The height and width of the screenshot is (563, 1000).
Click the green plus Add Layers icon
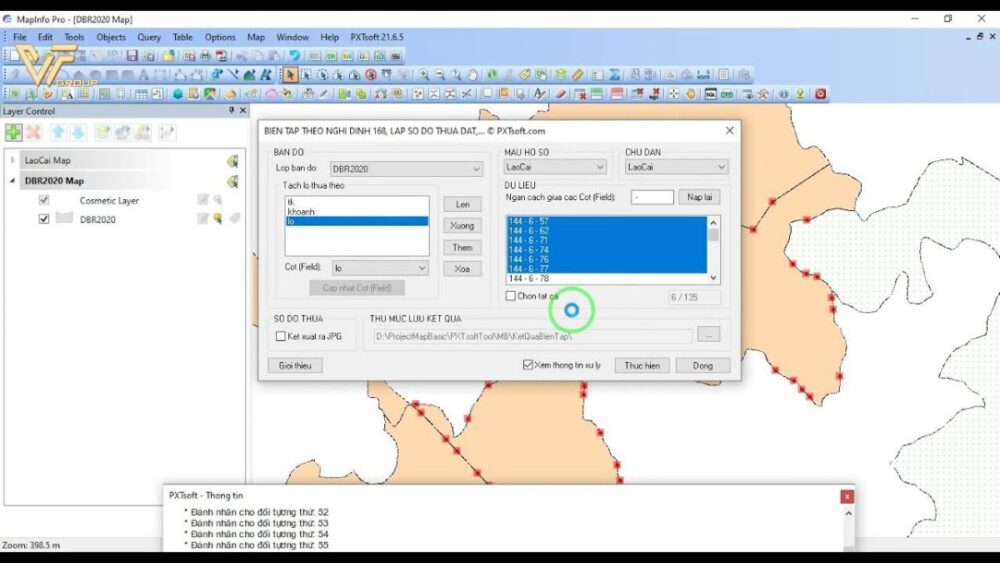tap(13, 133)
